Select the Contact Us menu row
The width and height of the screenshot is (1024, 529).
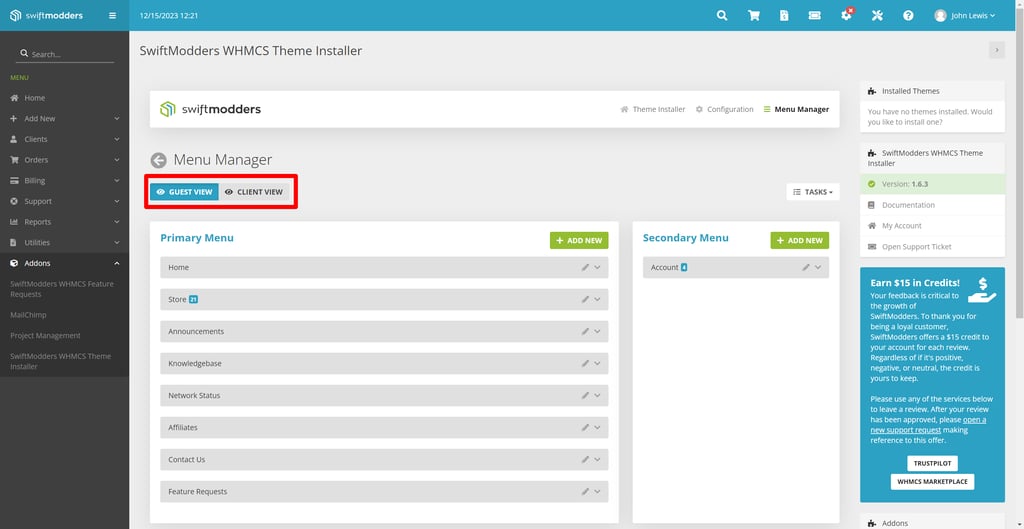pos(384,459)
